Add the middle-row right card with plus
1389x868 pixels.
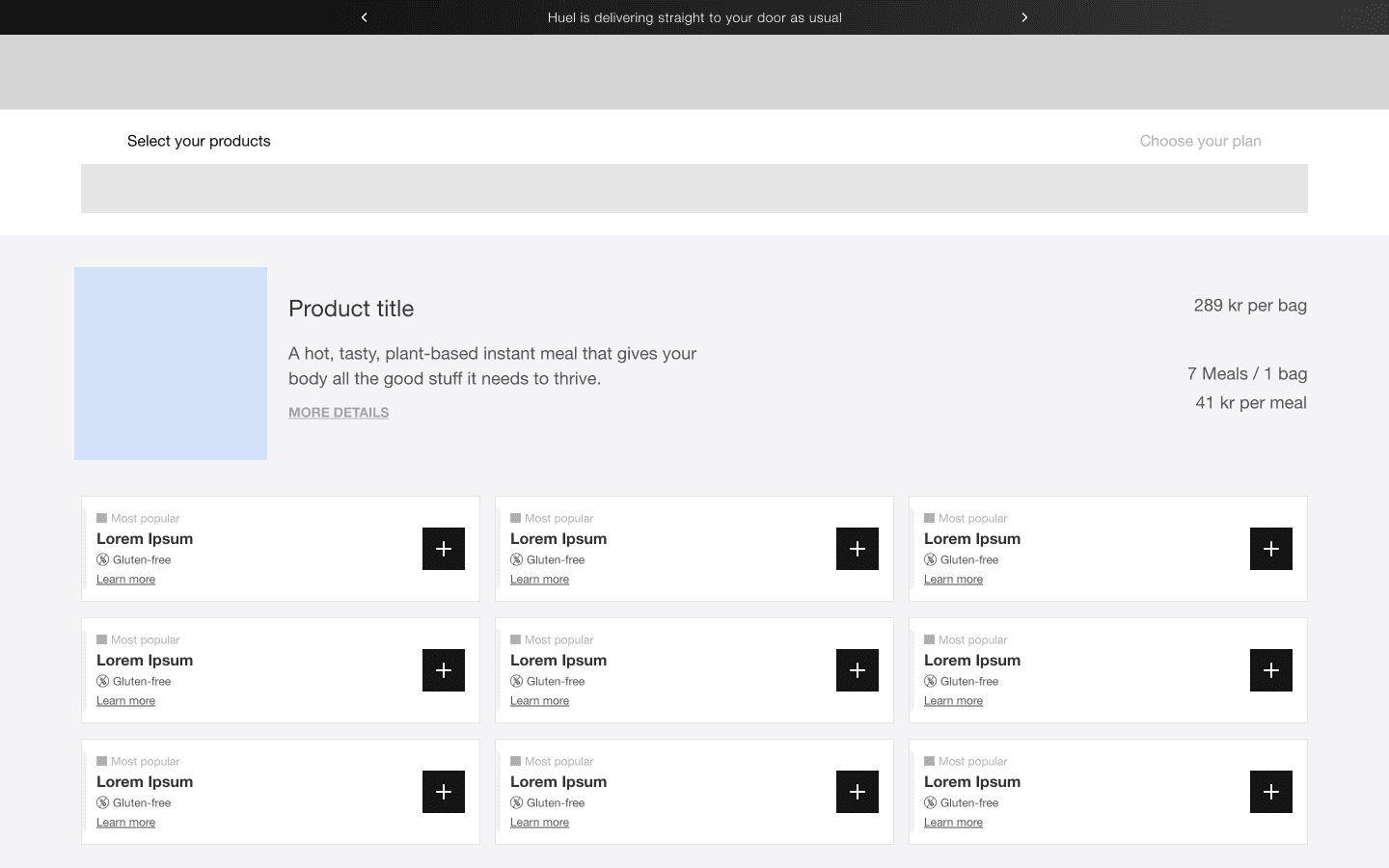1270,670
